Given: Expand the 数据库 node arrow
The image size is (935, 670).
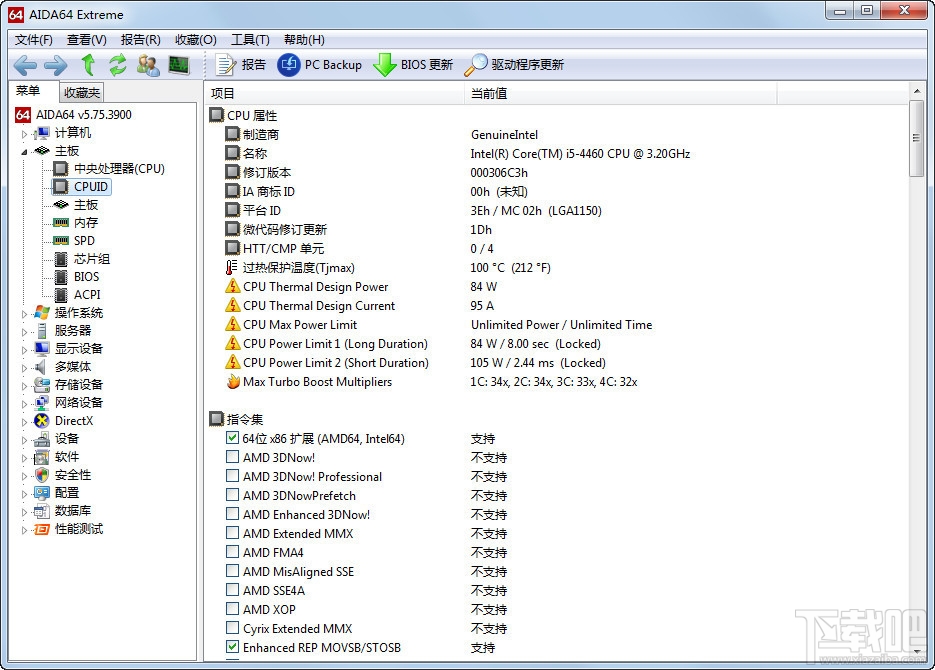Looking at the screenshot, I should [x=24, y=511].
